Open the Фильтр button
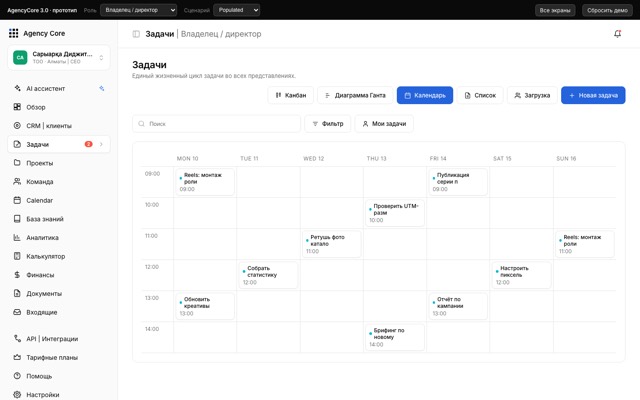The height and width of the screenshot is (400, 640). pos(328,124)
